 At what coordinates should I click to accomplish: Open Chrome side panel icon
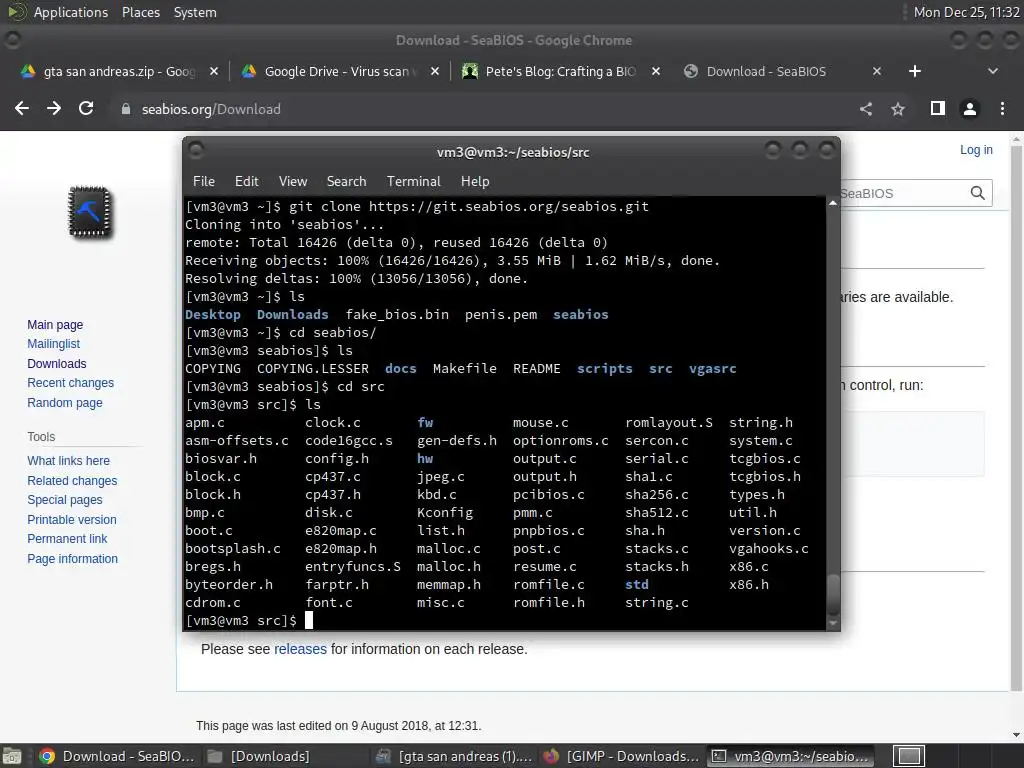[x=938, y=108]
